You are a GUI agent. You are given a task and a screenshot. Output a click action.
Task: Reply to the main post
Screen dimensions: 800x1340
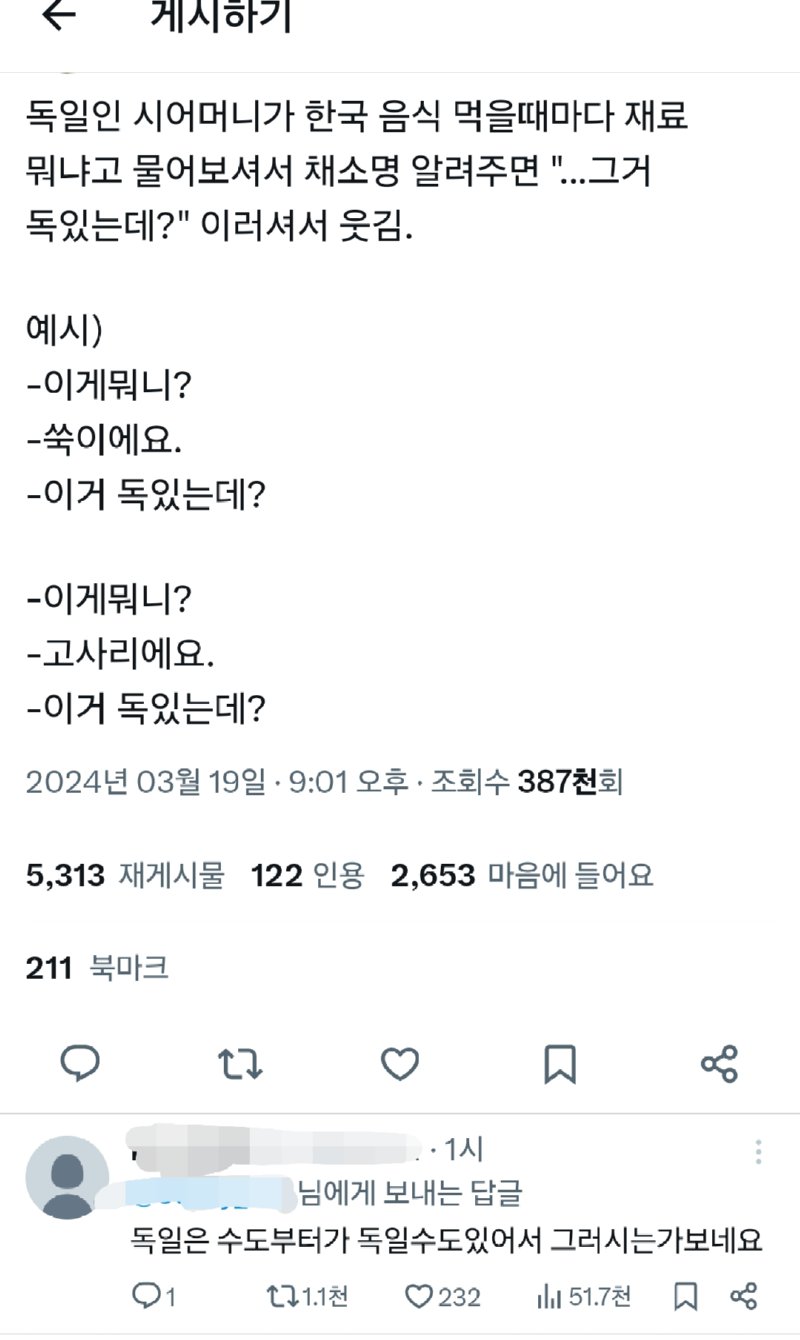[80, 1063]
